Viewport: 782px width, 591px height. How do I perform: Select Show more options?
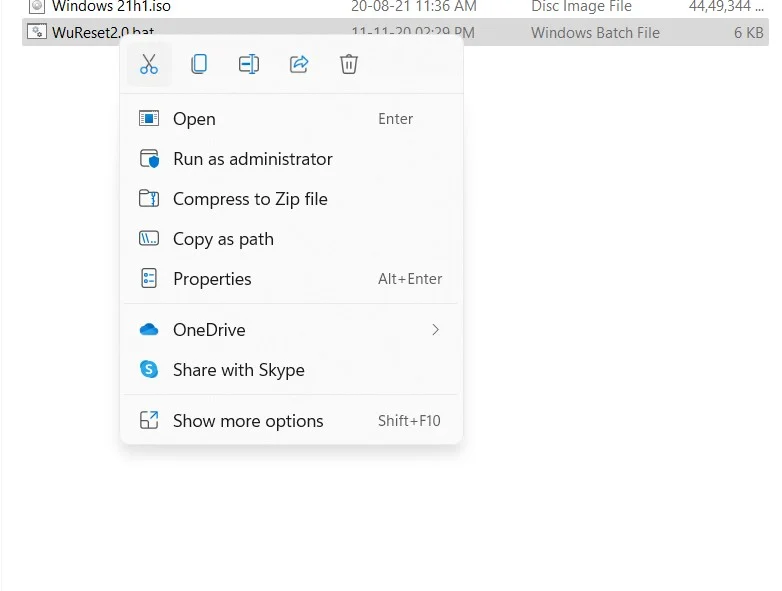[291, 421]
